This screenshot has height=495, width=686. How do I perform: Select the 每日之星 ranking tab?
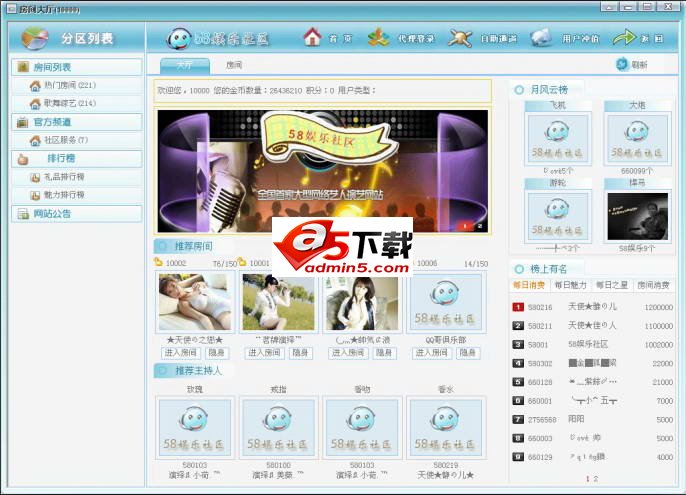point(612,285)
